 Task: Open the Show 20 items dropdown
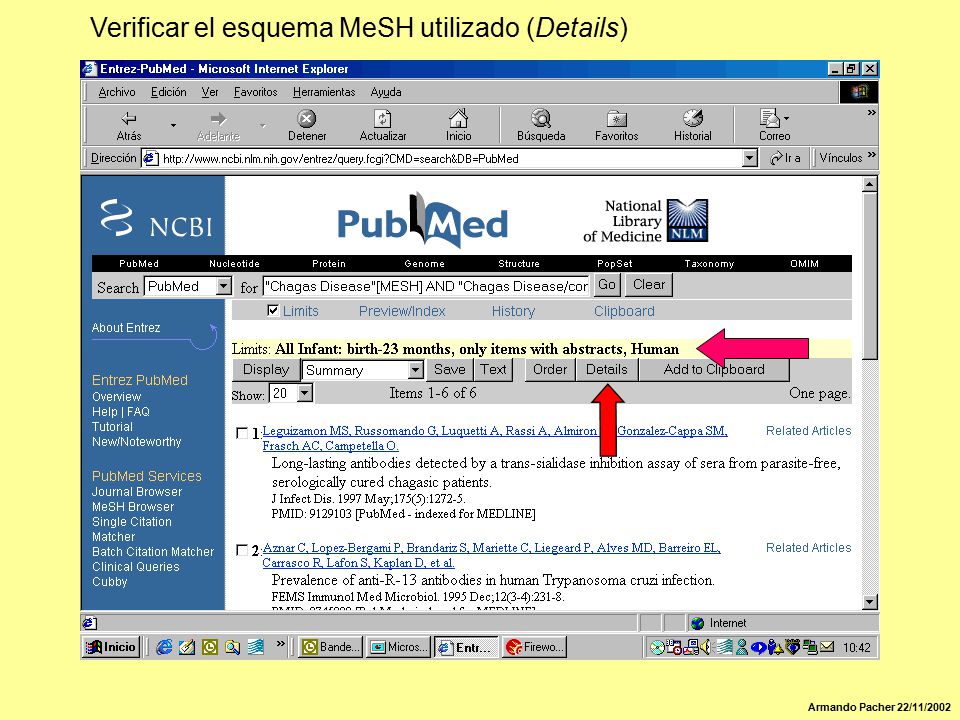305,393
